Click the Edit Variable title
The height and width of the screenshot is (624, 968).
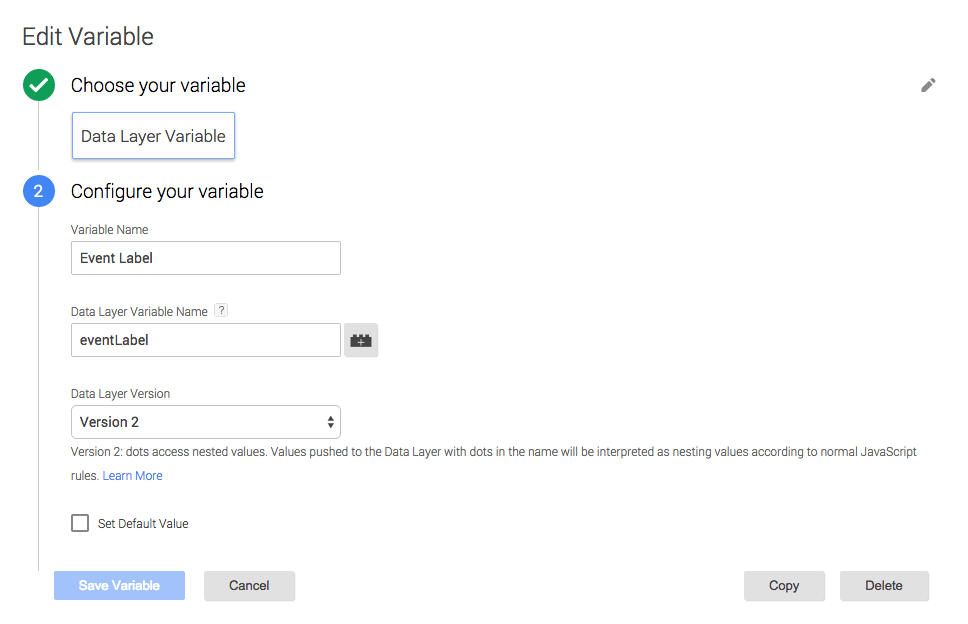(88, 36)
